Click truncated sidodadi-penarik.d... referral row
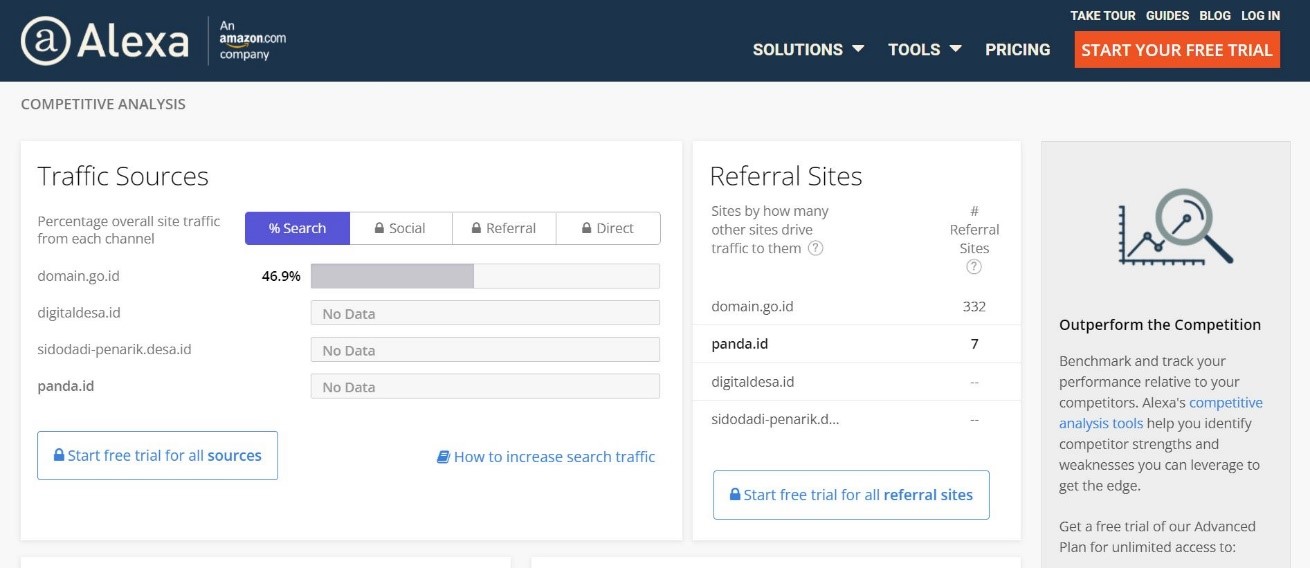 [775, 418]
